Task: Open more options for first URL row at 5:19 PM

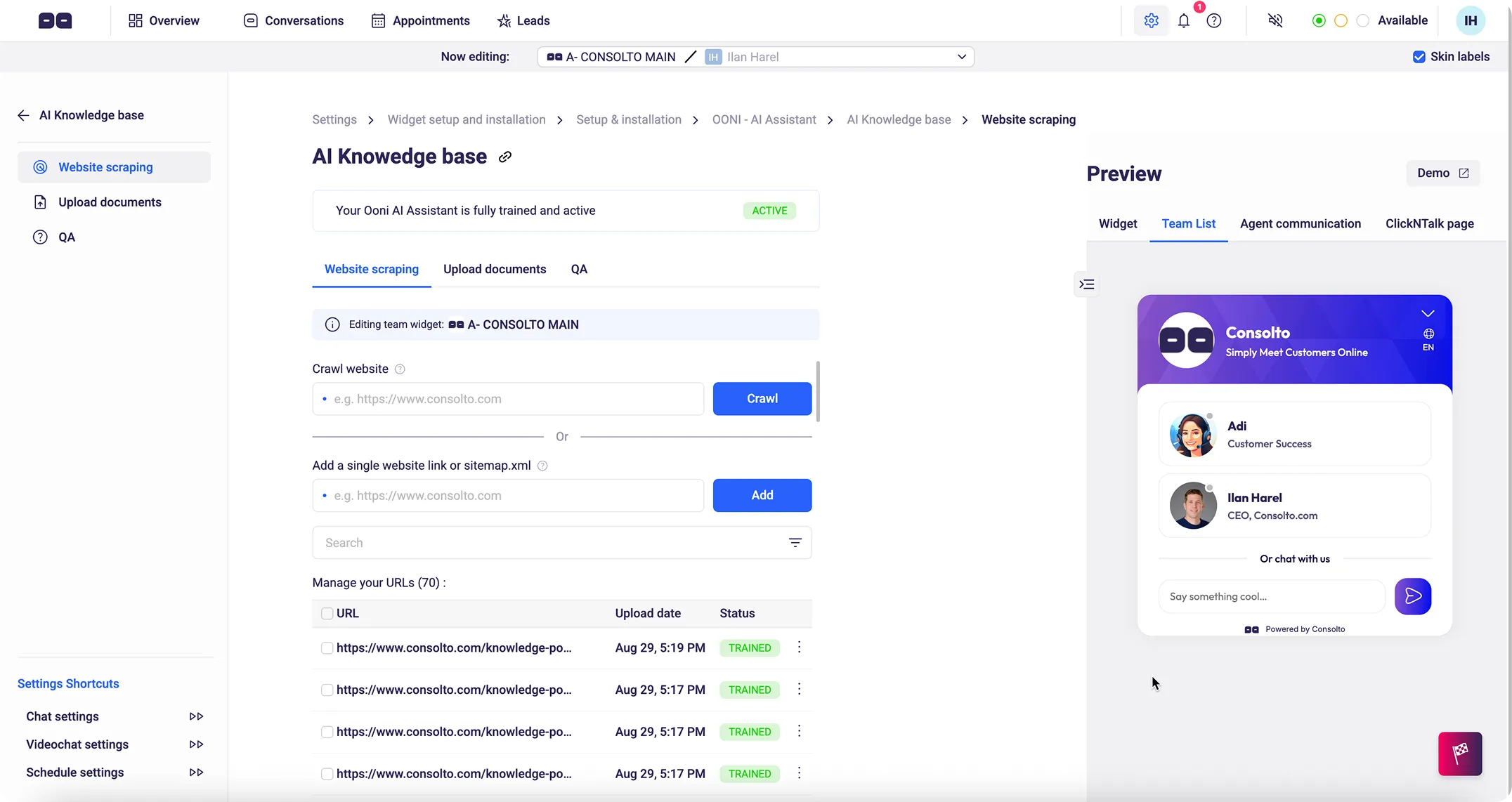Action: point(799,647)
